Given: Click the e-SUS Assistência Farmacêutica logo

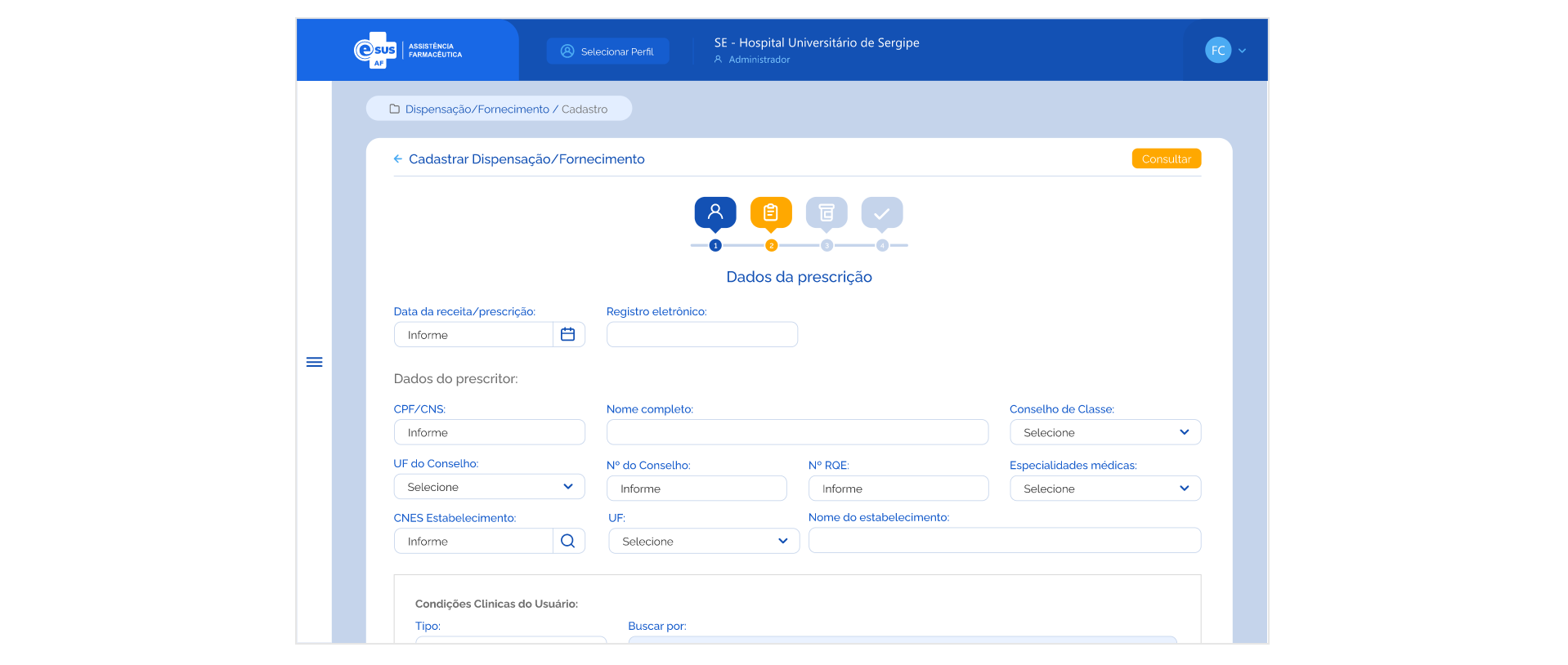Looking at the screenshot, I should coord(407,51).
